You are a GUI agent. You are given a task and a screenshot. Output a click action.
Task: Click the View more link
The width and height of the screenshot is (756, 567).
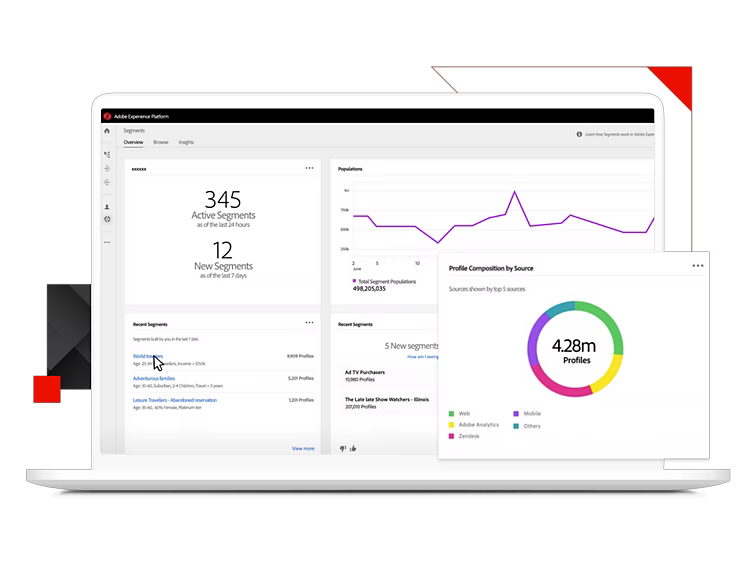[x=303, y=448]
